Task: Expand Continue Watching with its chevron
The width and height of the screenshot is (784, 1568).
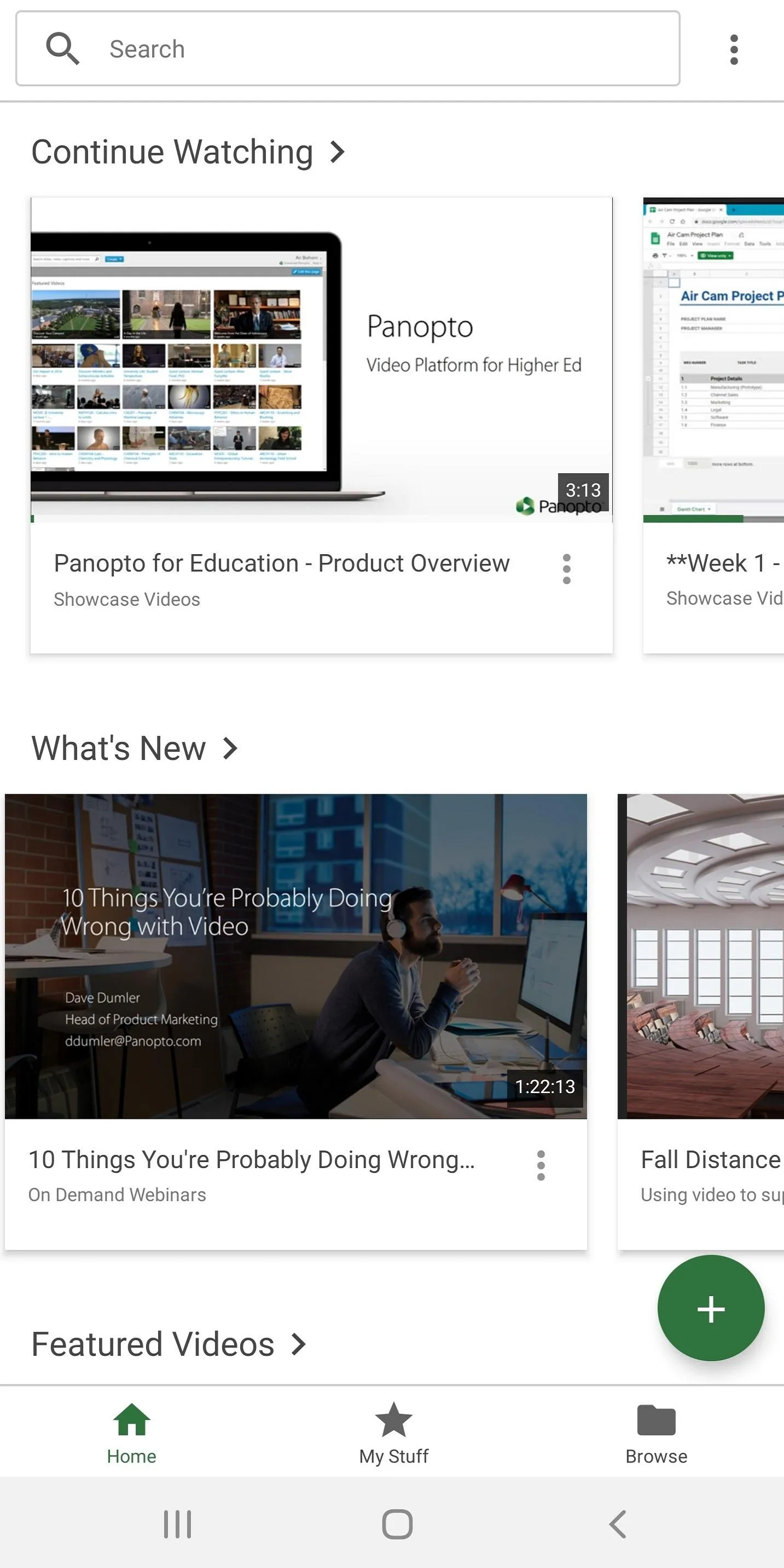Action: tap(337, 152)
